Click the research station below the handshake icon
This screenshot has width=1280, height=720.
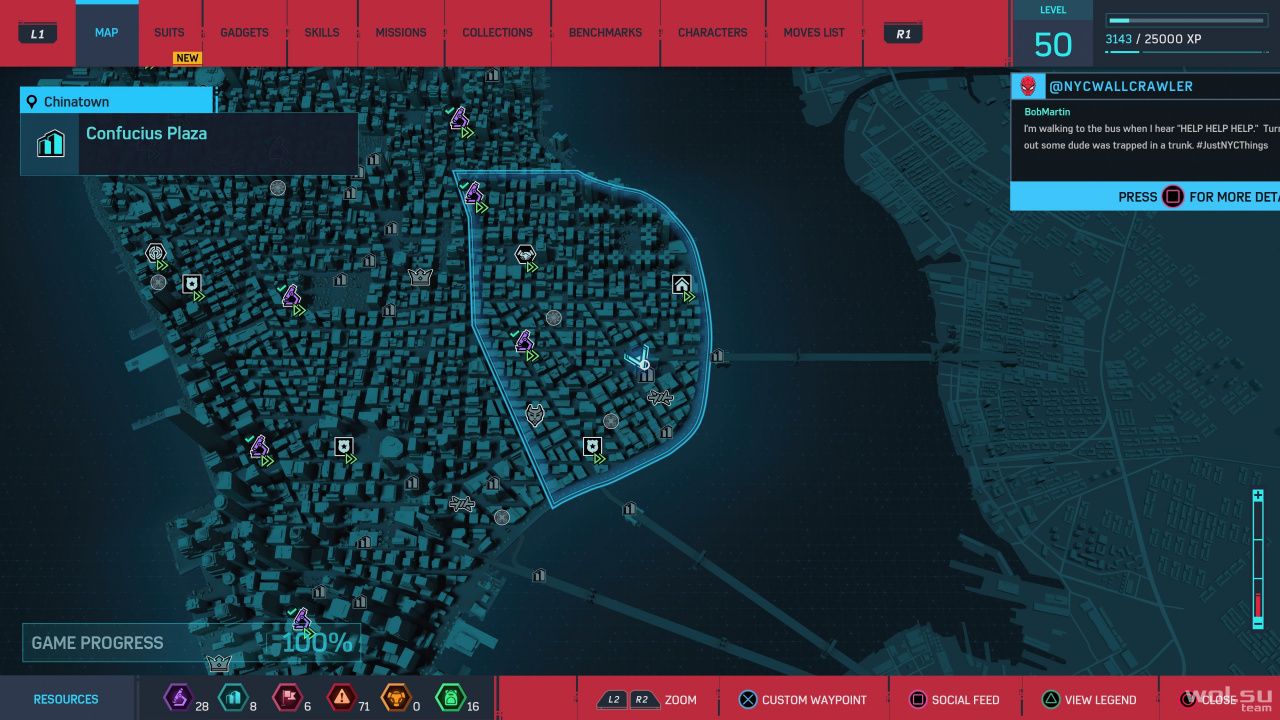523,342
